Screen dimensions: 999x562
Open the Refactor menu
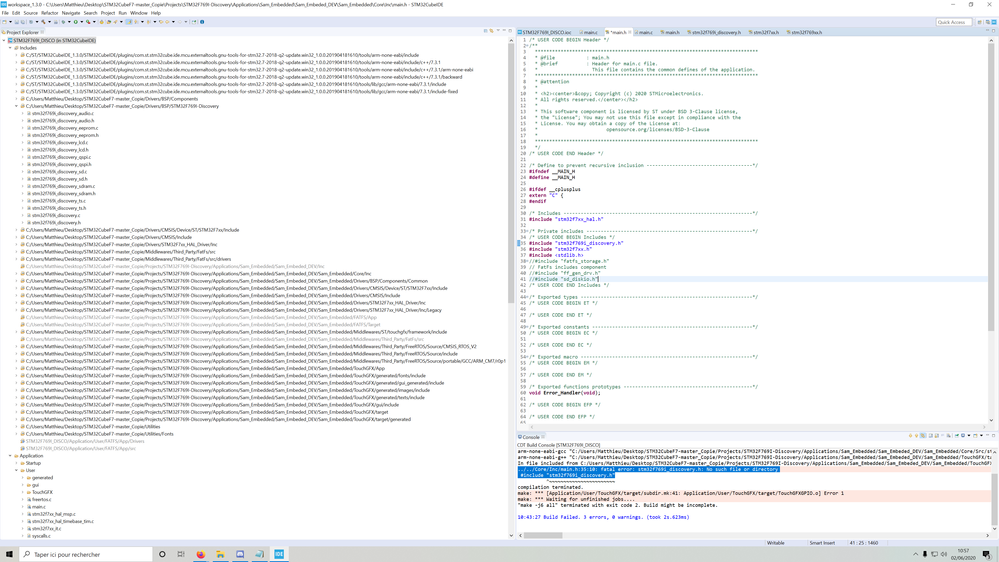click(x=49, y=13)
